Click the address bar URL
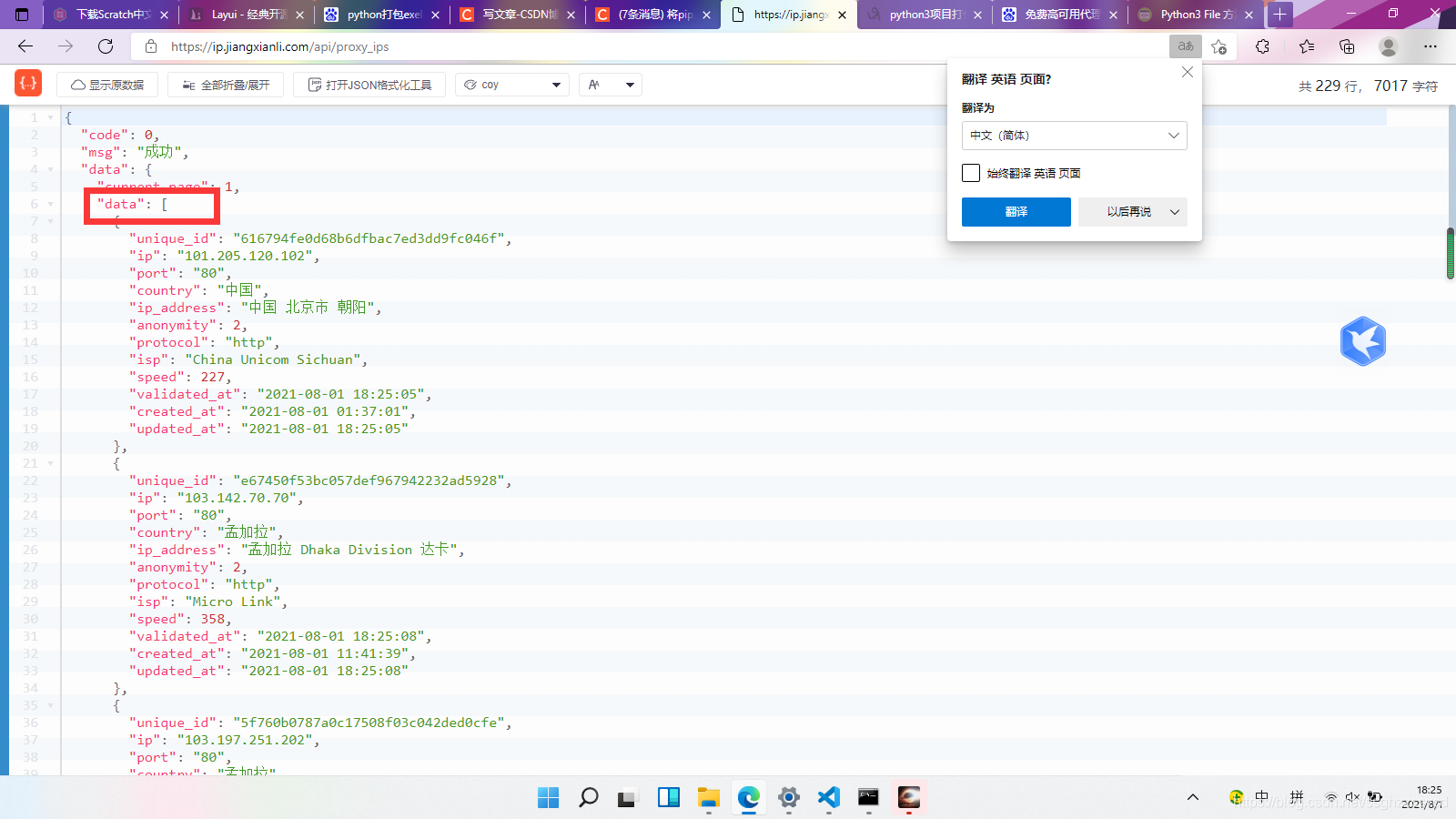Image resolution: width=1456 pixels, height=819 pixels. (280, 46)
